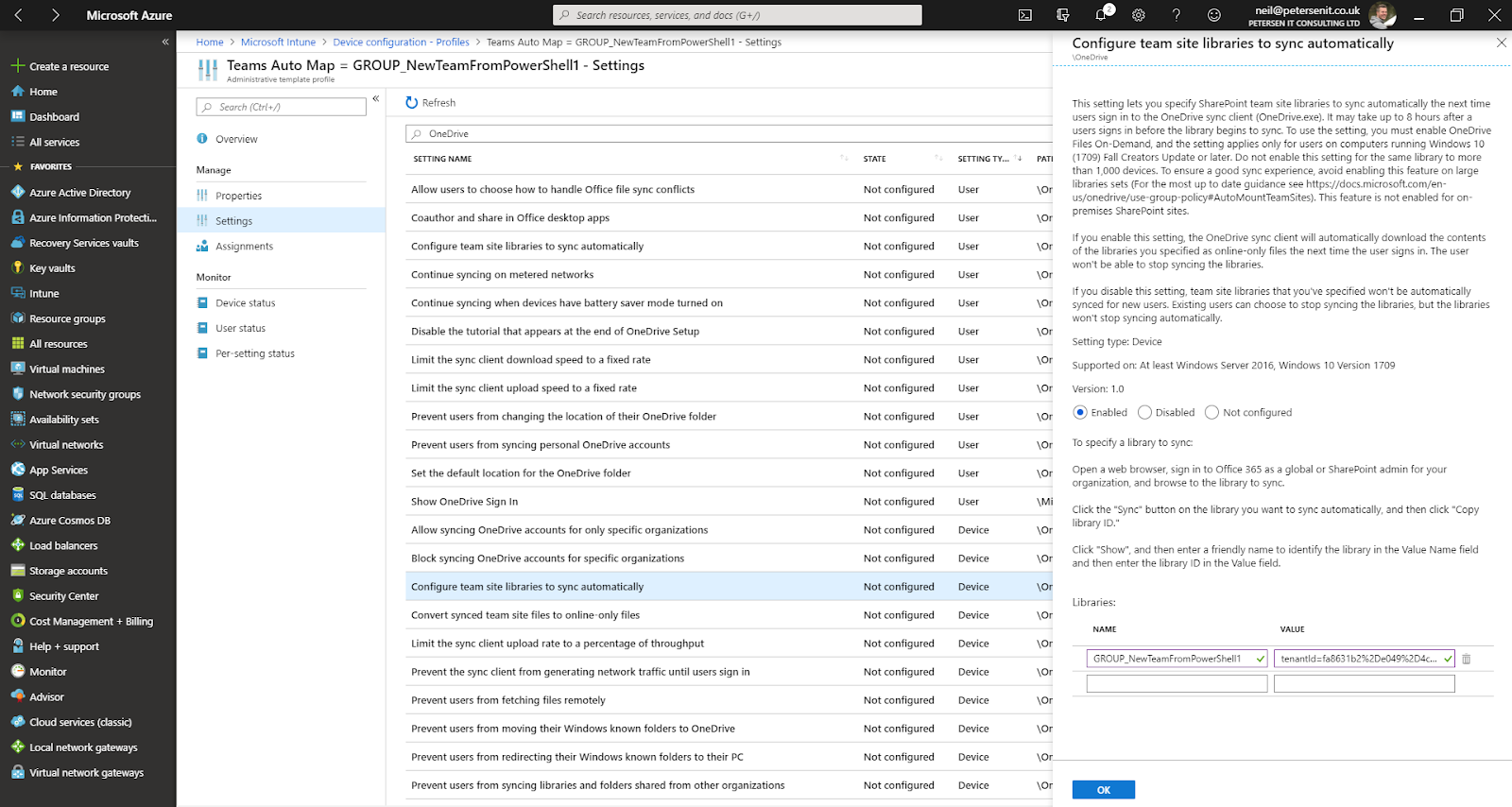Screen dimensions: 1512x807
Task: Click Azure Active Directory sidebar icon
Action: pyautogui.click(x=17, y=192)
